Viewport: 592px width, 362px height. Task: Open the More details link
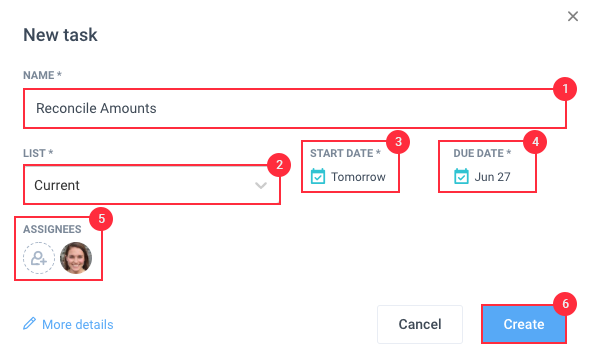(x=78, y=324)
